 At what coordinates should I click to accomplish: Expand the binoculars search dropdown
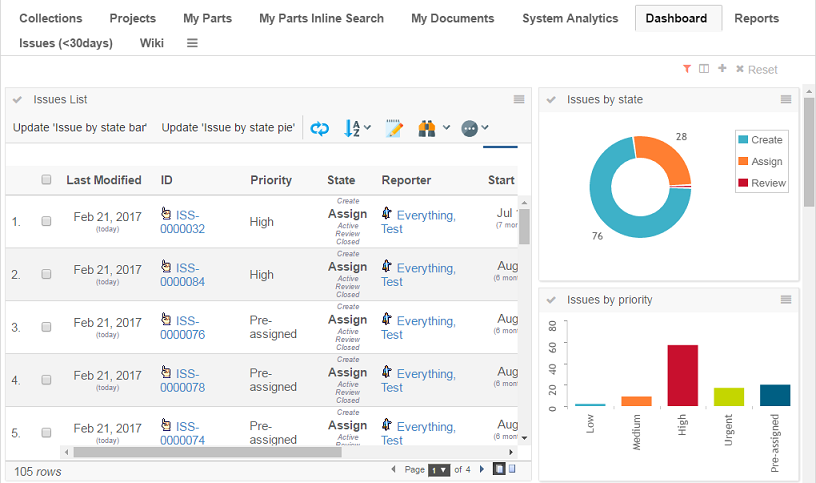pyautogui.click(x=433, y=128)
